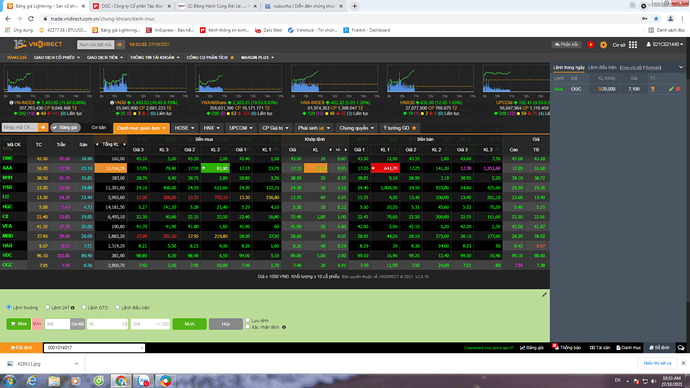The image size is (690, 388).
Task: Open Internet Explorer from the taskbar
Action: point(32,381)
